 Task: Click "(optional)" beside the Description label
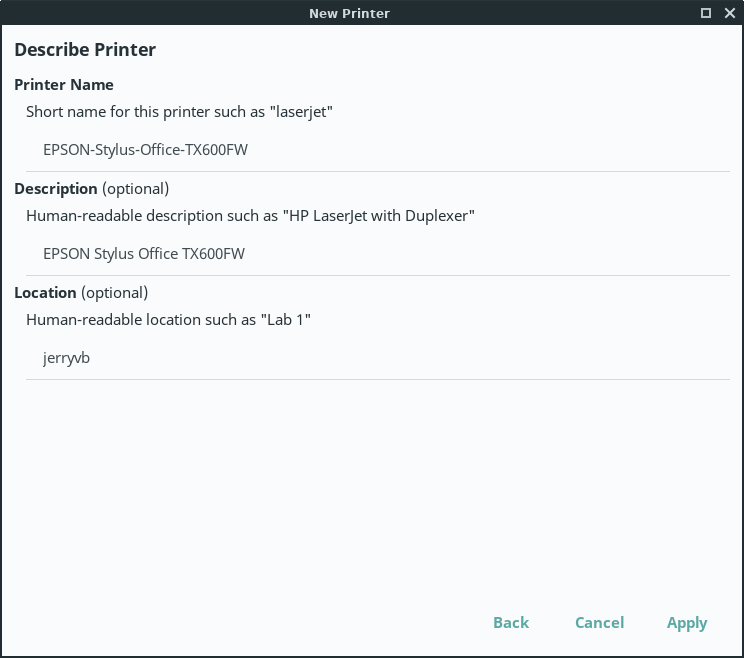135,189
